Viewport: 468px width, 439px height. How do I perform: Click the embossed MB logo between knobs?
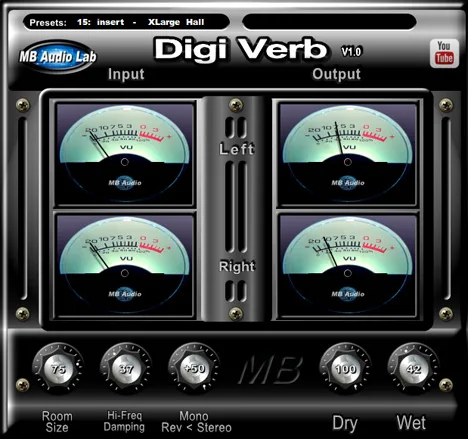click(271, 369)
